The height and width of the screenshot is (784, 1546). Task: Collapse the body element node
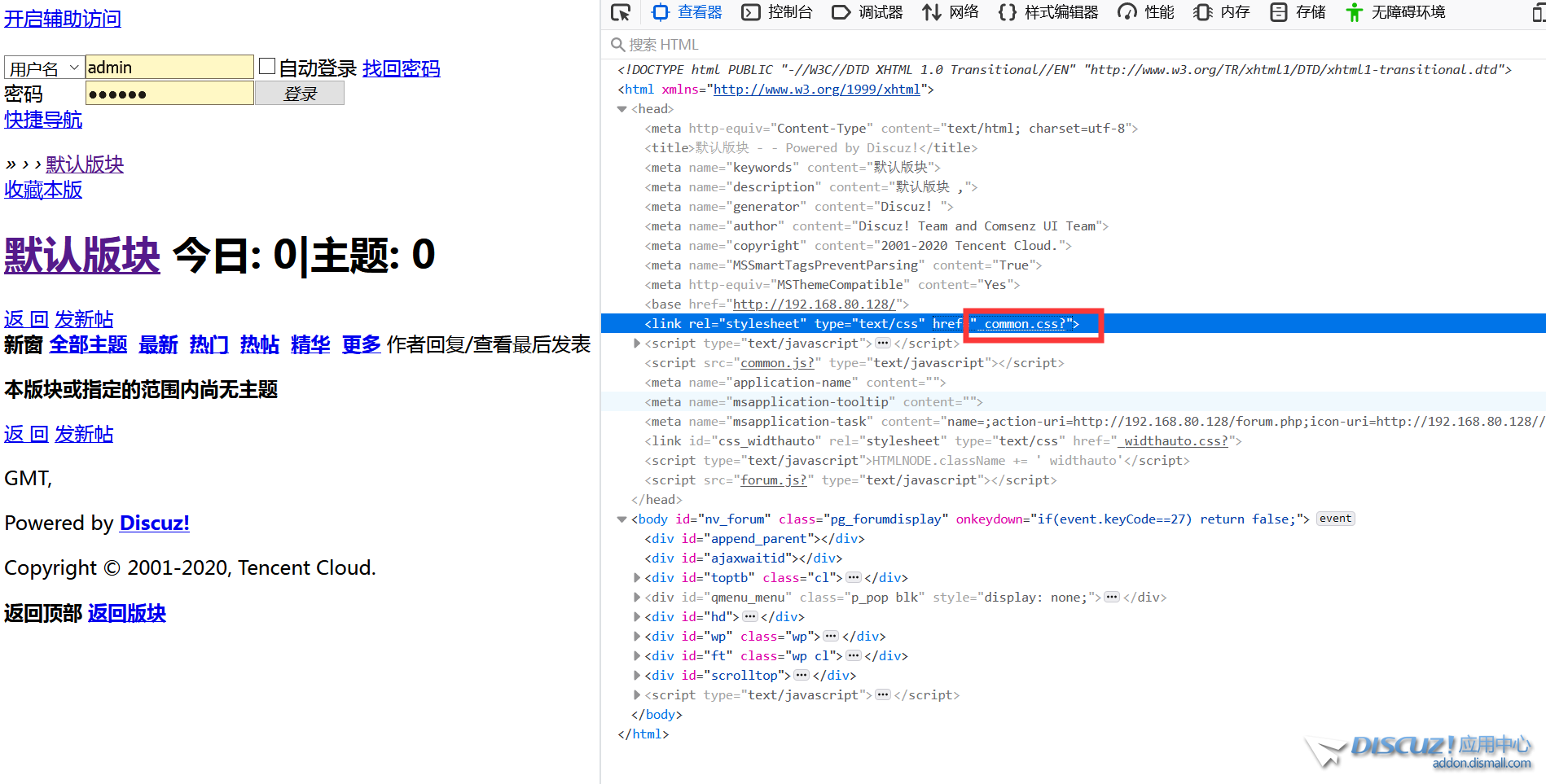coord(622,519)
